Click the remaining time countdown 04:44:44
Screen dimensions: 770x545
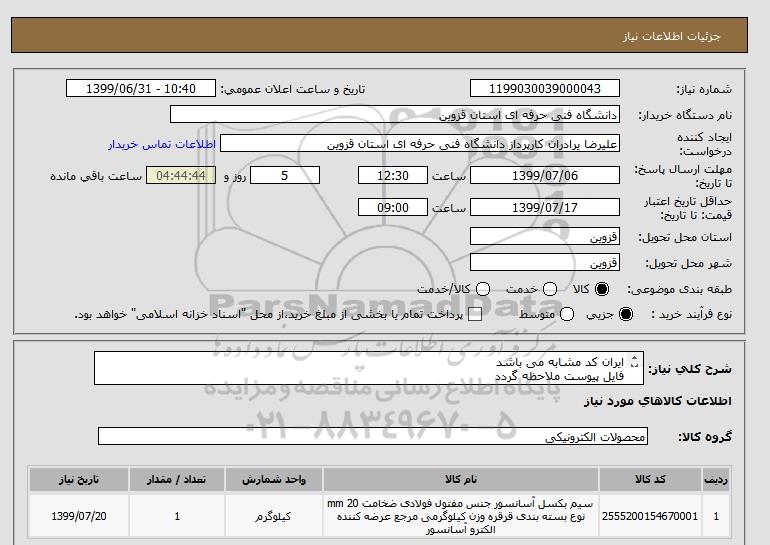pyautogui.click(x=181, y=175)
